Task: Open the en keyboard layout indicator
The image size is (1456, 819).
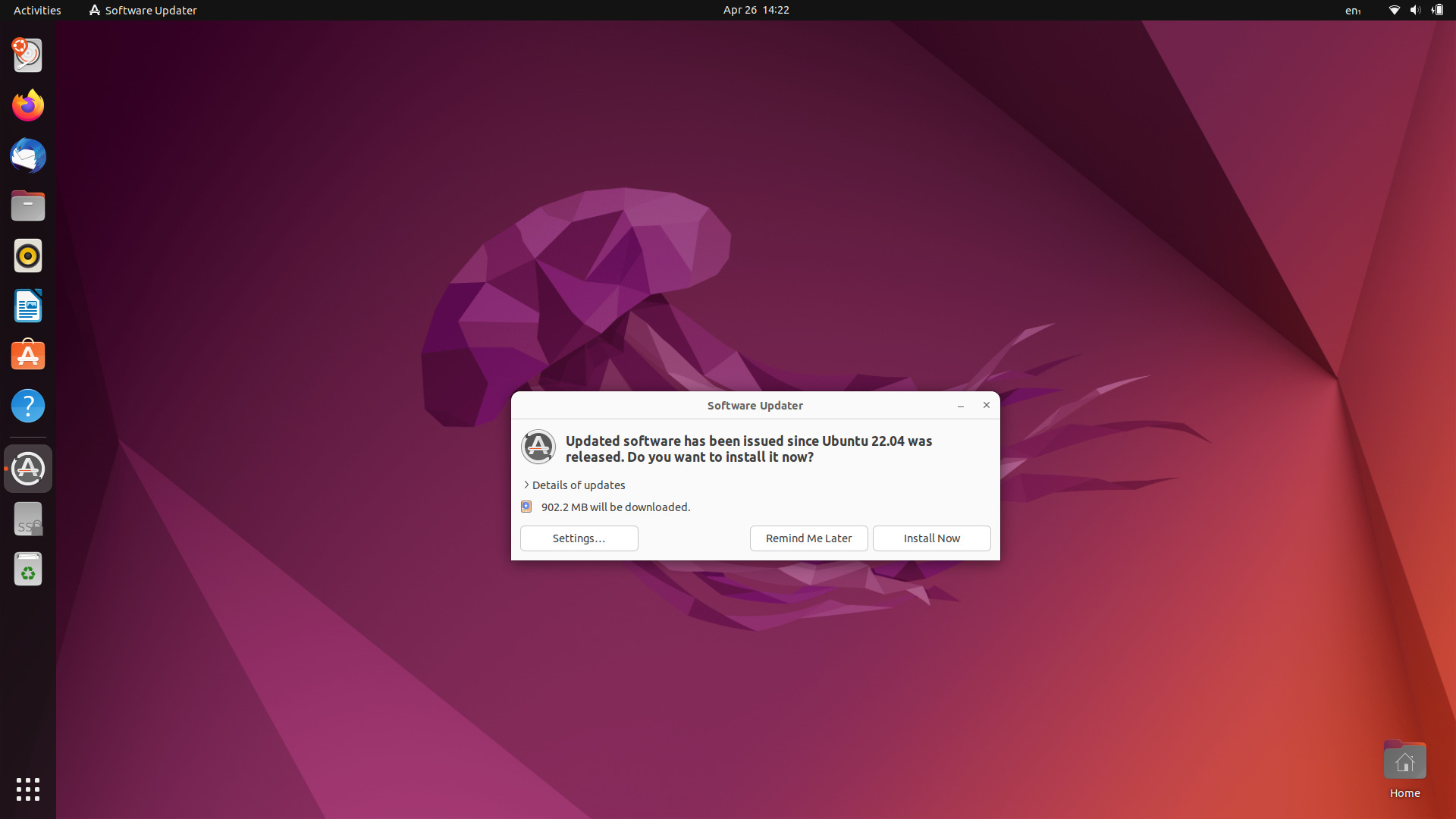Action: [x=1353, y=11]
